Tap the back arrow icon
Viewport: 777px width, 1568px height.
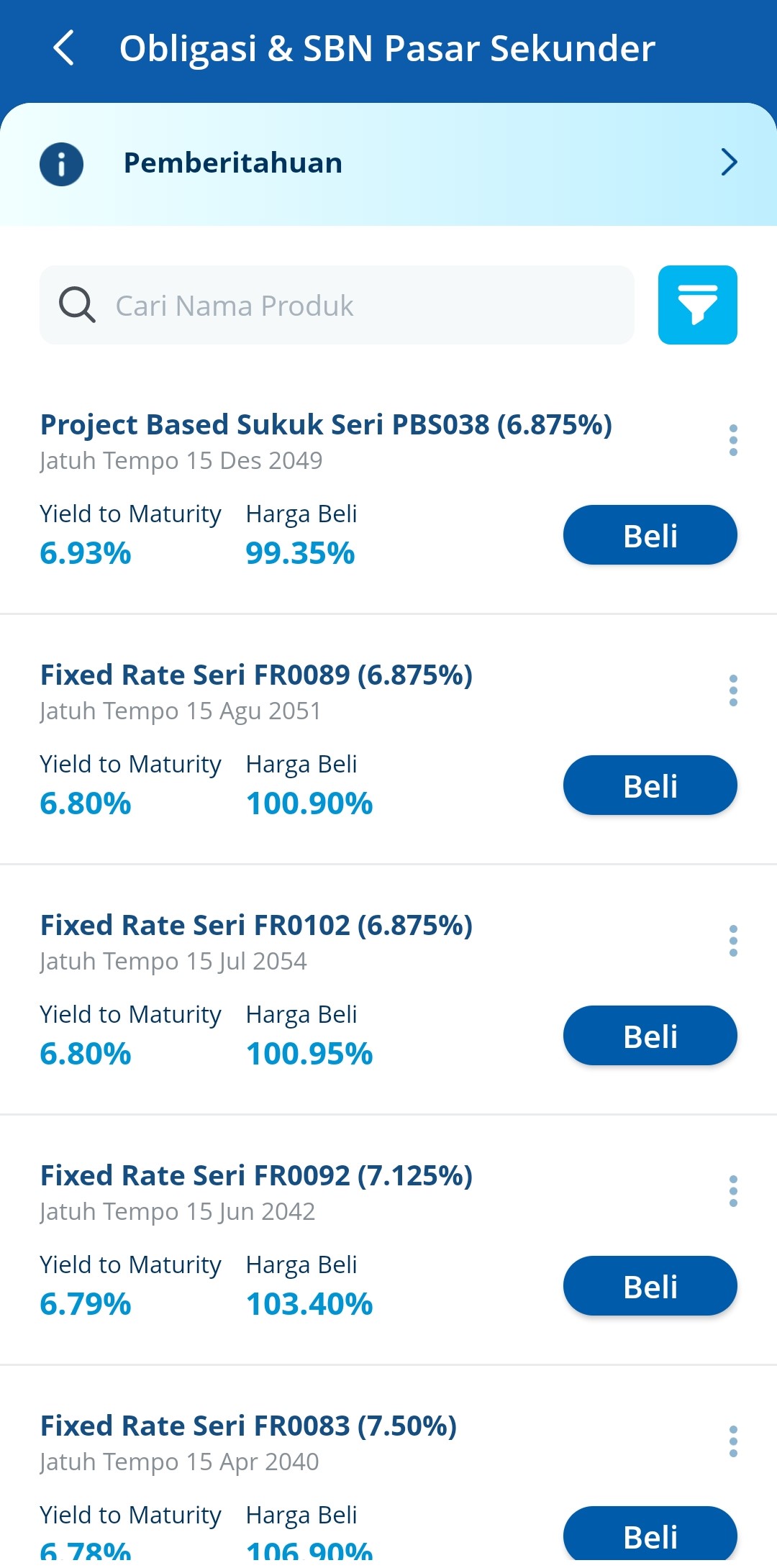tap(64, 48)
